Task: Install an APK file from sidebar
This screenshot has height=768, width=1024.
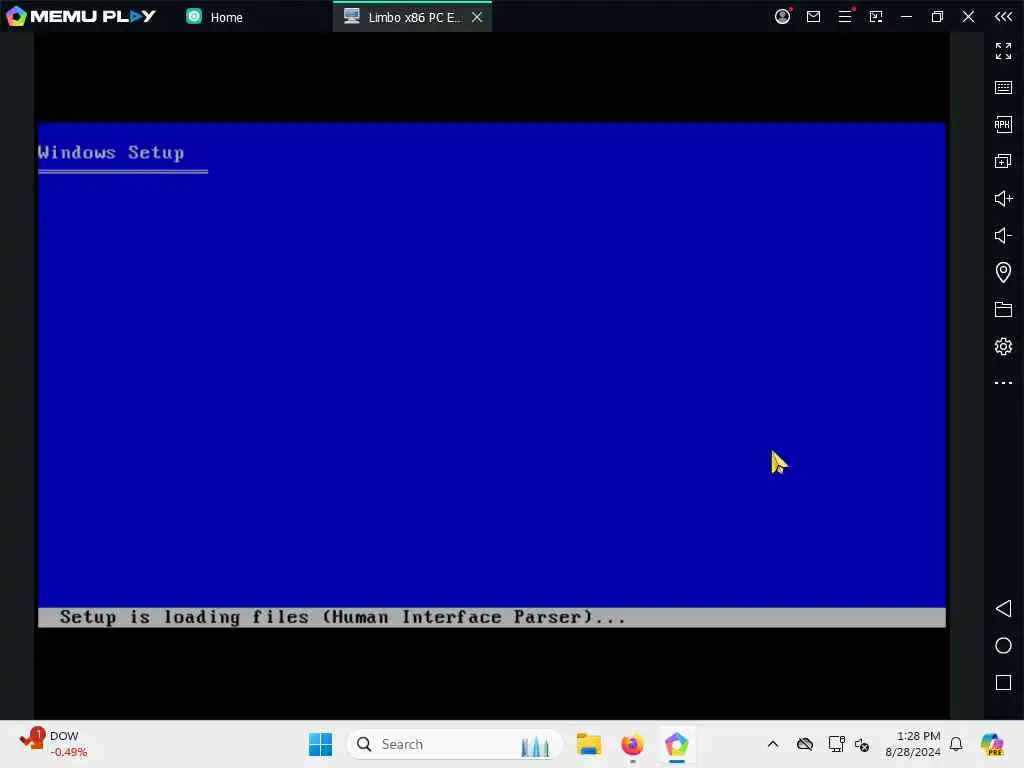Action: pyautogui.click(x=1003, y=124)
